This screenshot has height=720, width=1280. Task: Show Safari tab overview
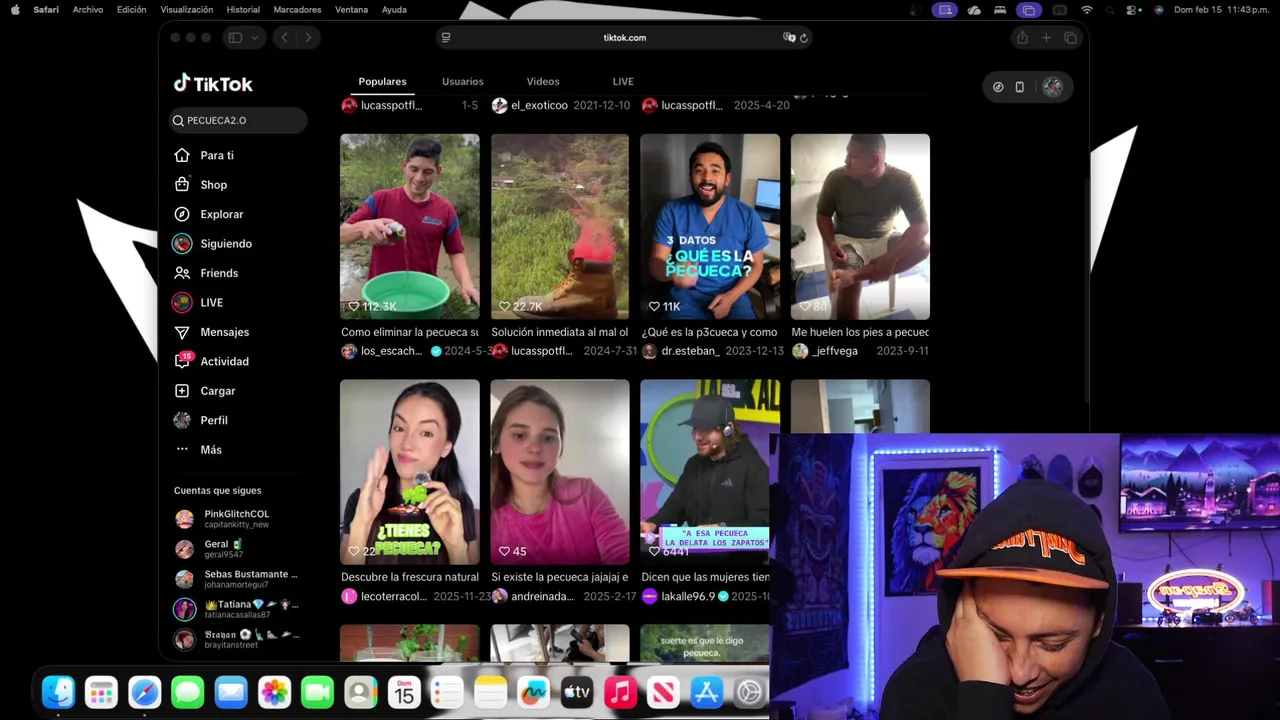coord(1070,38)
